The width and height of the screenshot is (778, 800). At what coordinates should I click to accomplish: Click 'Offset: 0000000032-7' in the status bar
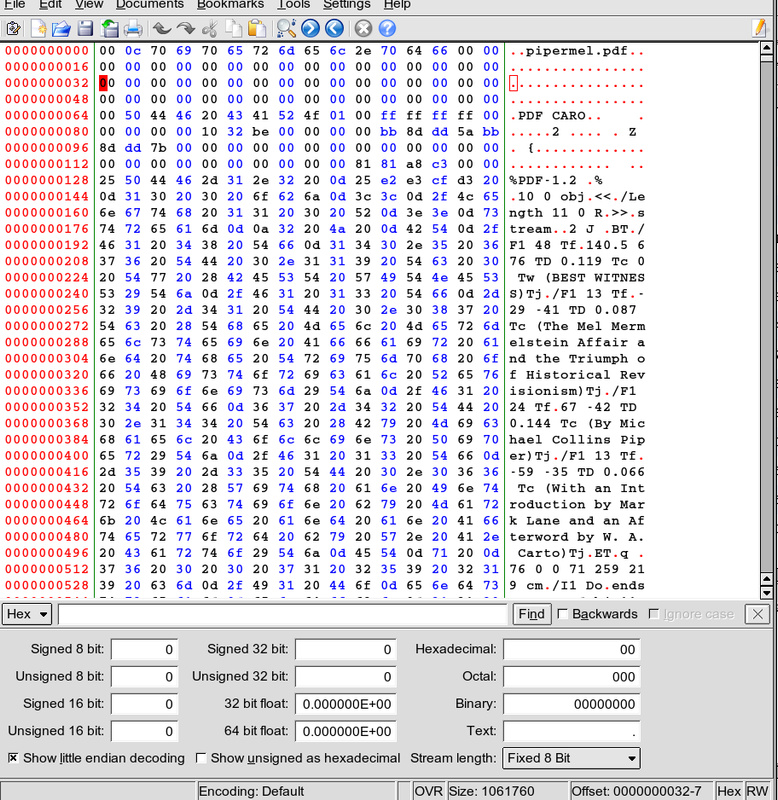coord(636,791)
